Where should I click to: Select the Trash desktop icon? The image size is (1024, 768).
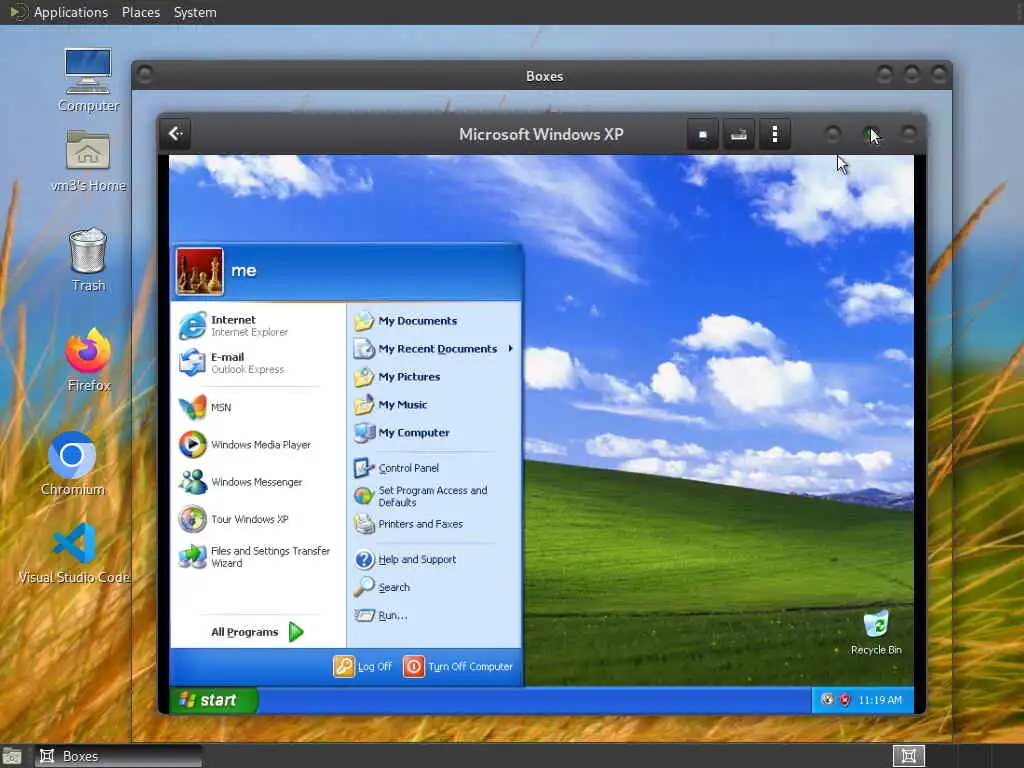(x=88, y=259)
